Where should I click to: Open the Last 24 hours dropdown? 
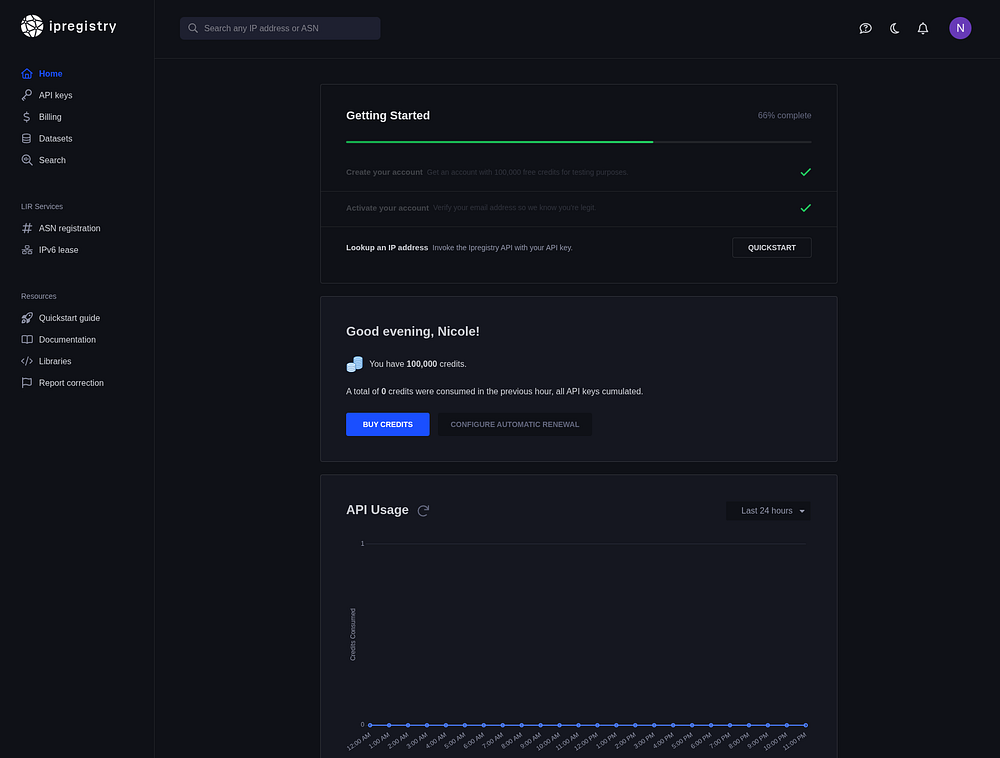click(x=768, y=511)
